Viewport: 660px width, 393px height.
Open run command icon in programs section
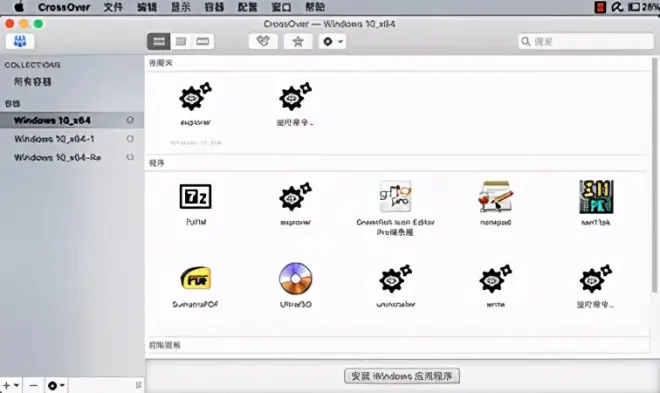coord(596,279)
